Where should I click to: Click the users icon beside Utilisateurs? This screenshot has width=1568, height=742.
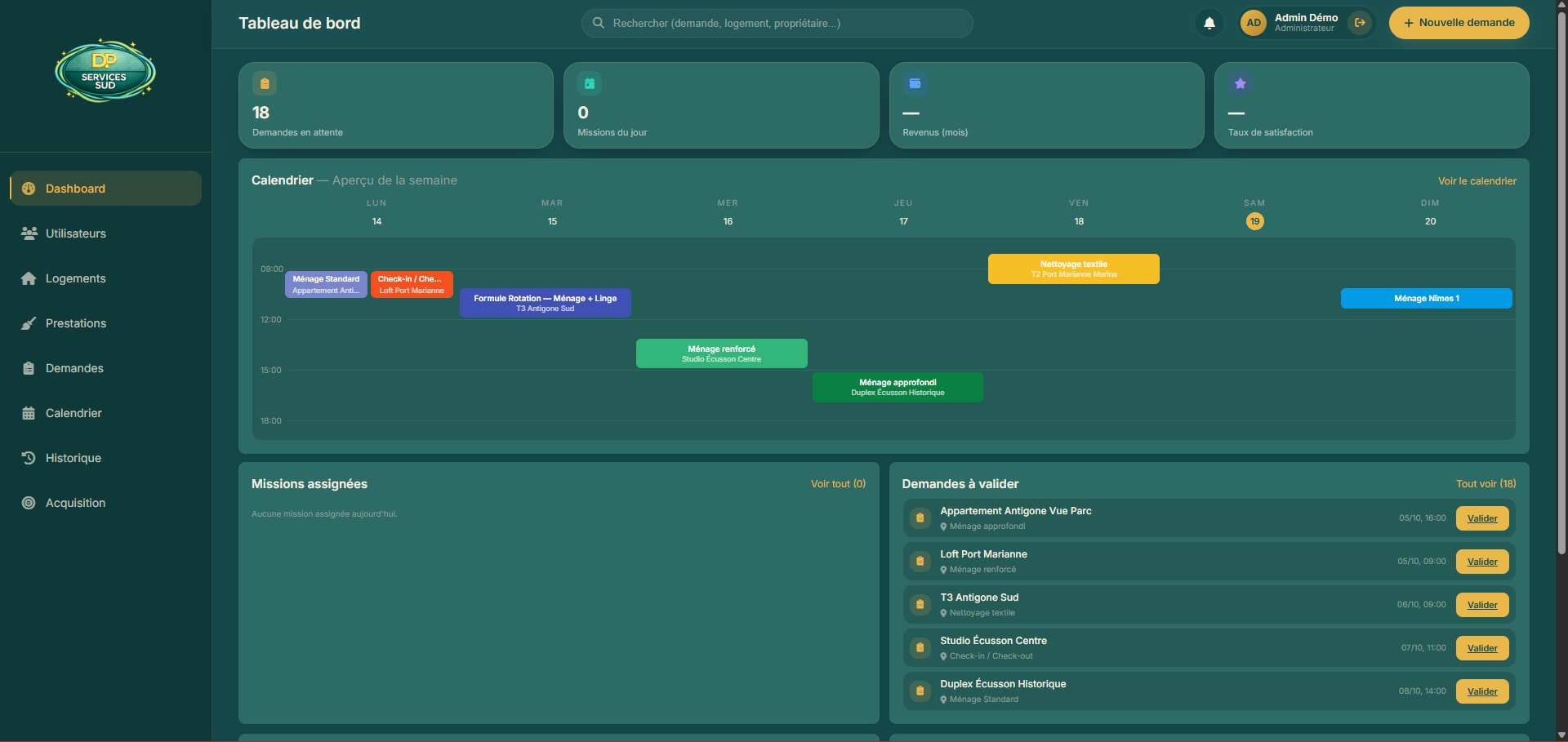point(29,233)
